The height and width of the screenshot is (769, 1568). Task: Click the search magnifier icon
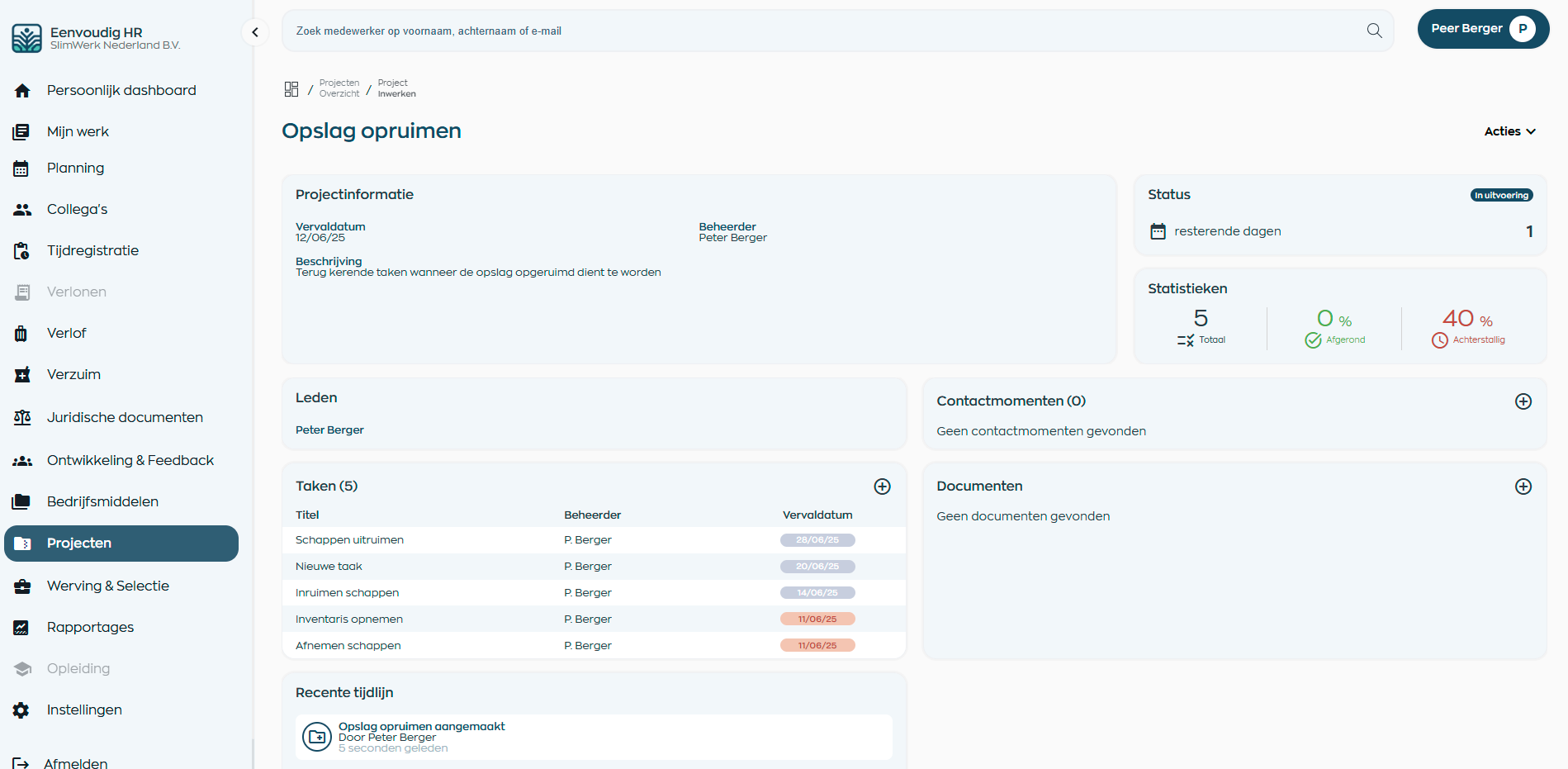(x=1373, y=30)
